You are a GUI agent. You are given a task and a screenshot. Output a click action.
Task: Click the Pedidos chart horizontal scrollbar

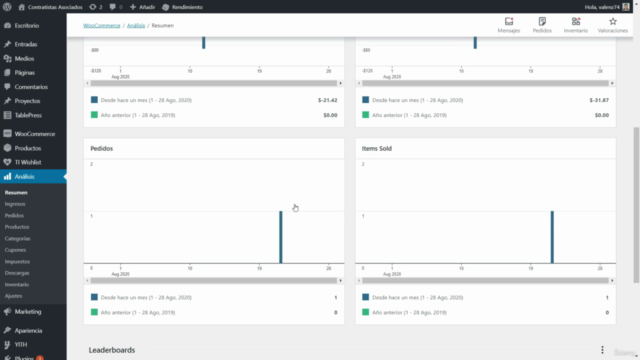(214, 280)
